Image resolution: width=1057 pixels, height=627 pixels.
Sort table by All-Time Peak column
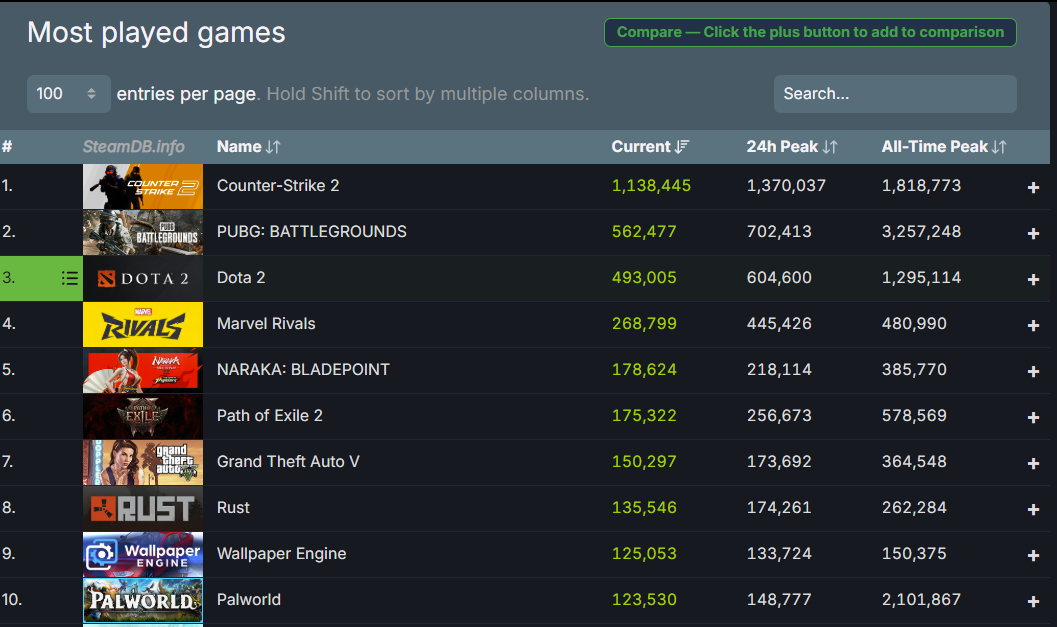pyautogui.click(x=944, y=146)
